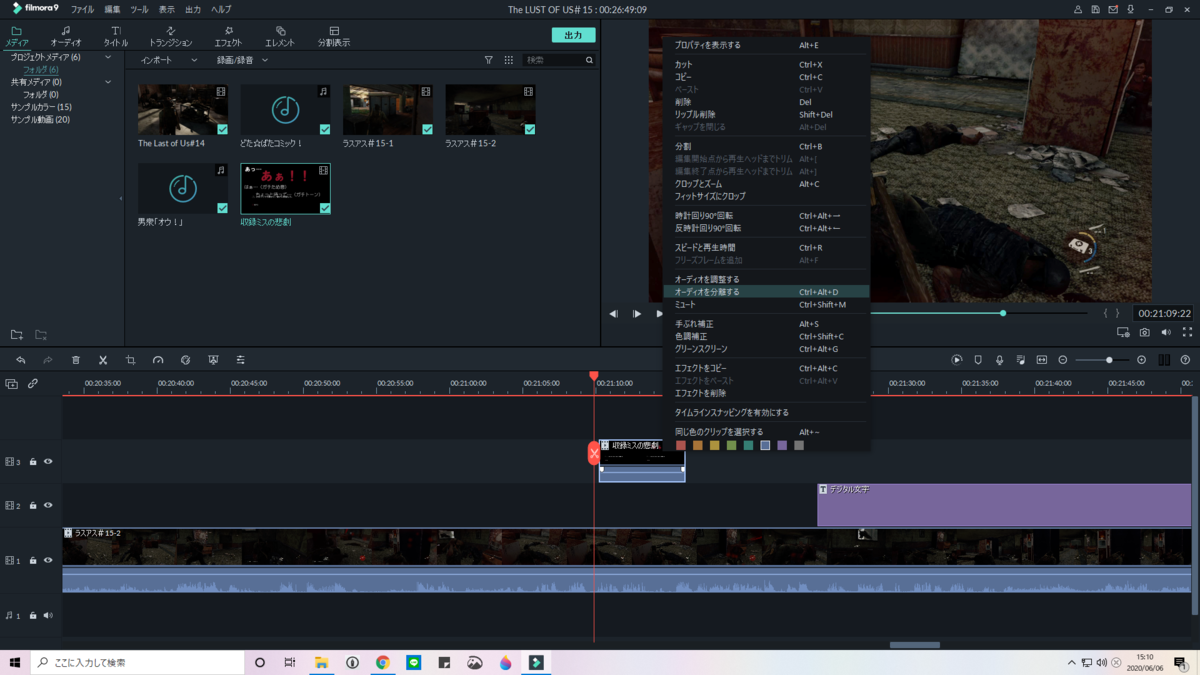Collapse the プロジェクトメディア tree arrow
Image resolution: width=1200 pixels, height=675 pixels.
(108, 57)
